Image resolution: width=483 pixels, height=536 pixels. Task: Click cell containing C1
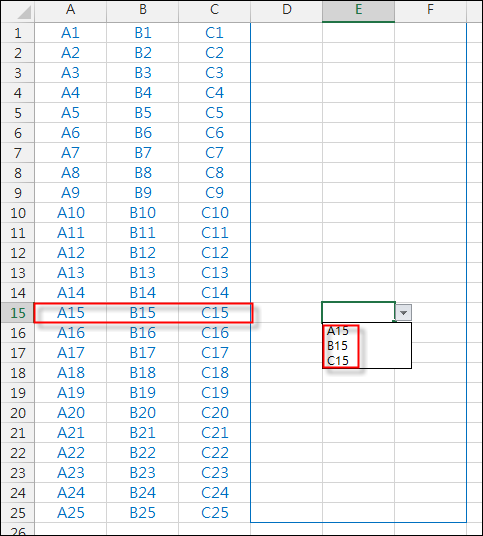point(214,33)
